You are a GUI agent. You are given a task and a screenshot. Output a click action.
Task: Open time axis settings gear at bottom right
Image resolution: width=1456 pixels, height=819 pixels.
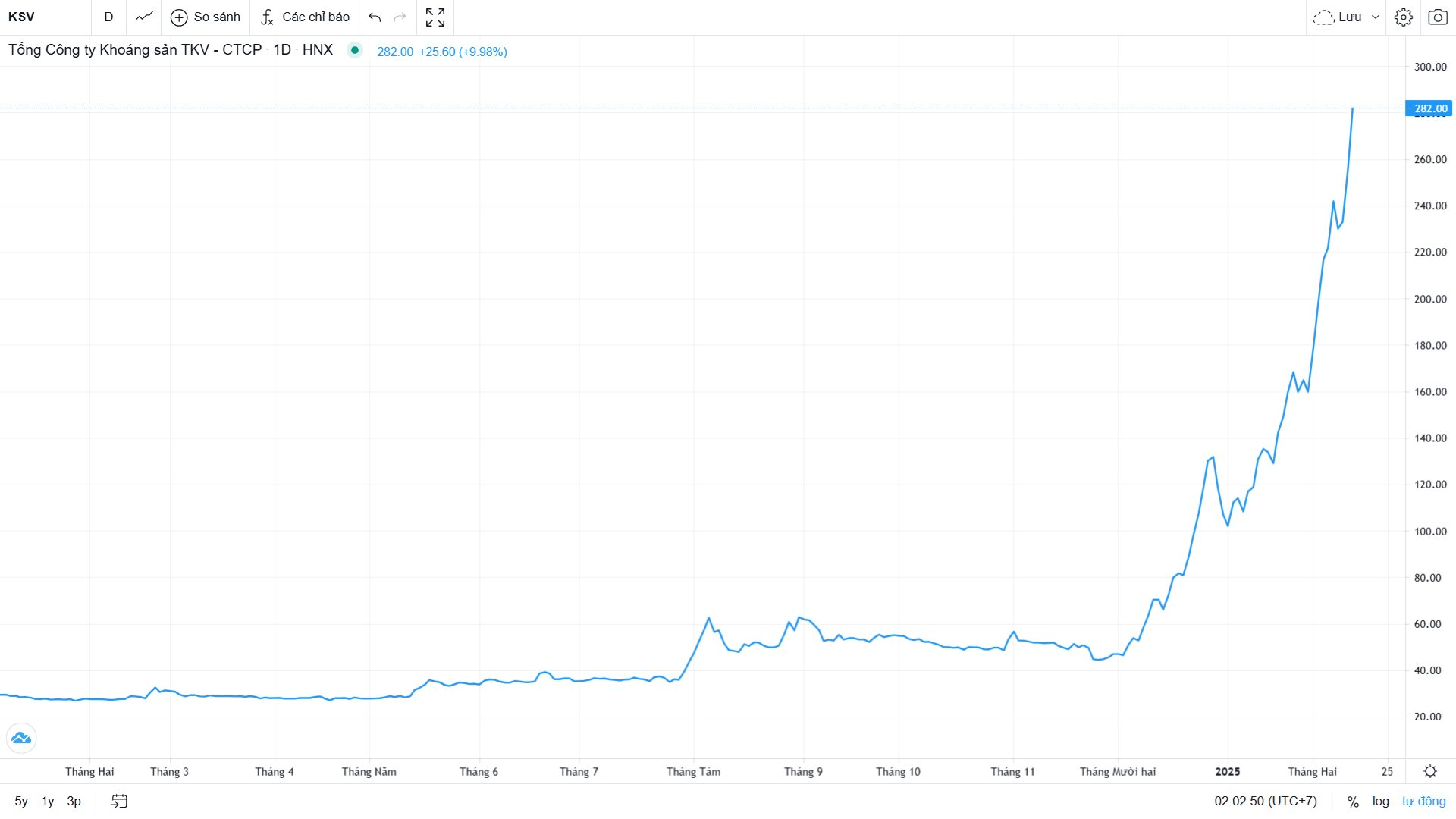1430,771
